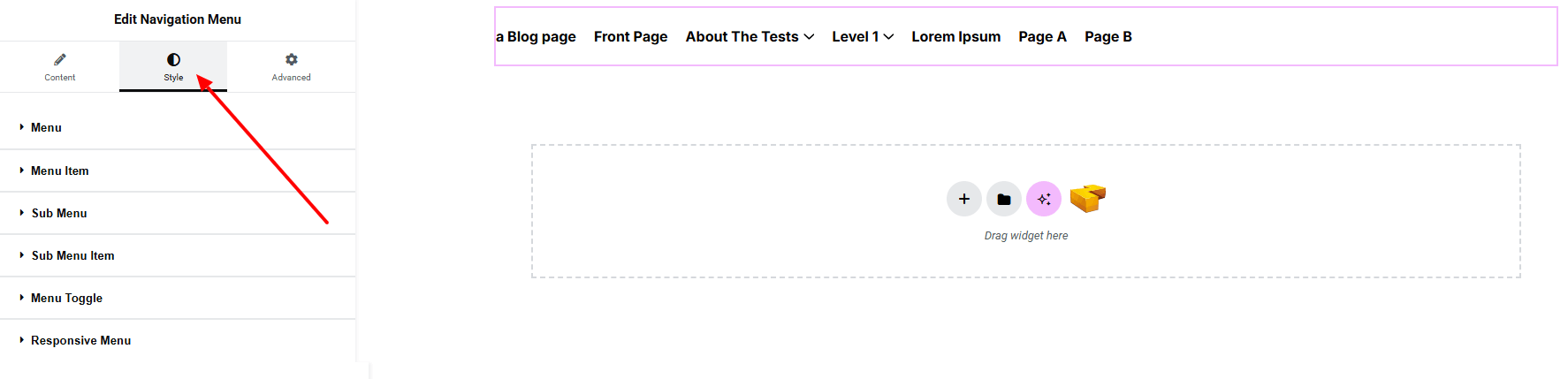Image resolution: width=1568 pixels, height=379 pixels.
Task: Click the plus icon to add section
Action: [x=963, y=199]
